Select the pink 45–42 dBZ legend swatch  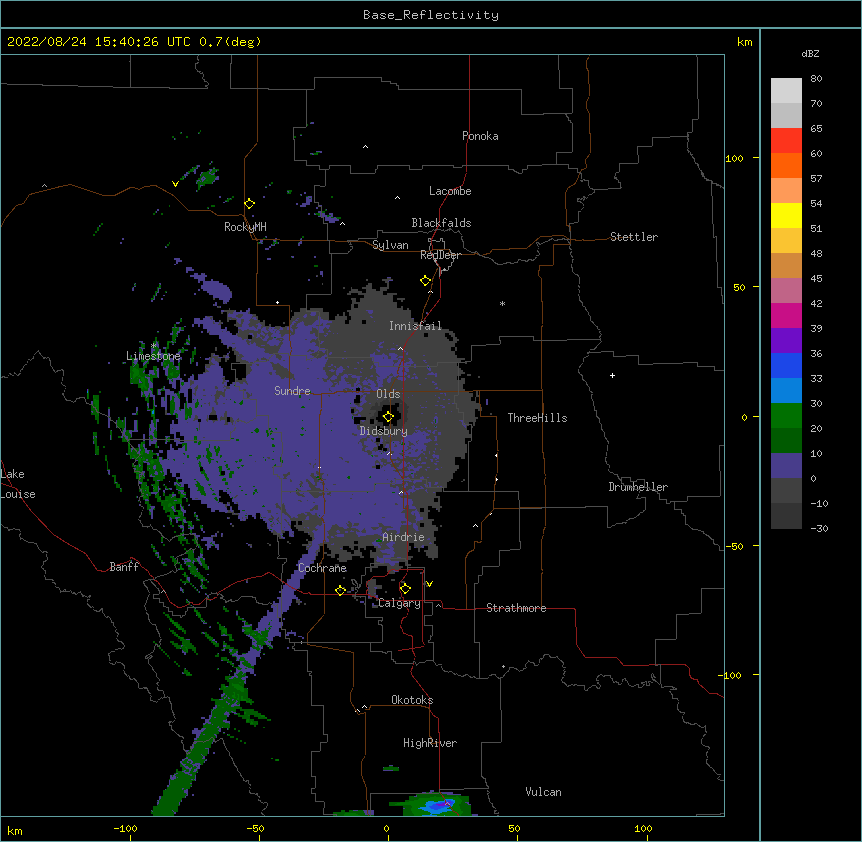(x=786, y=291)
